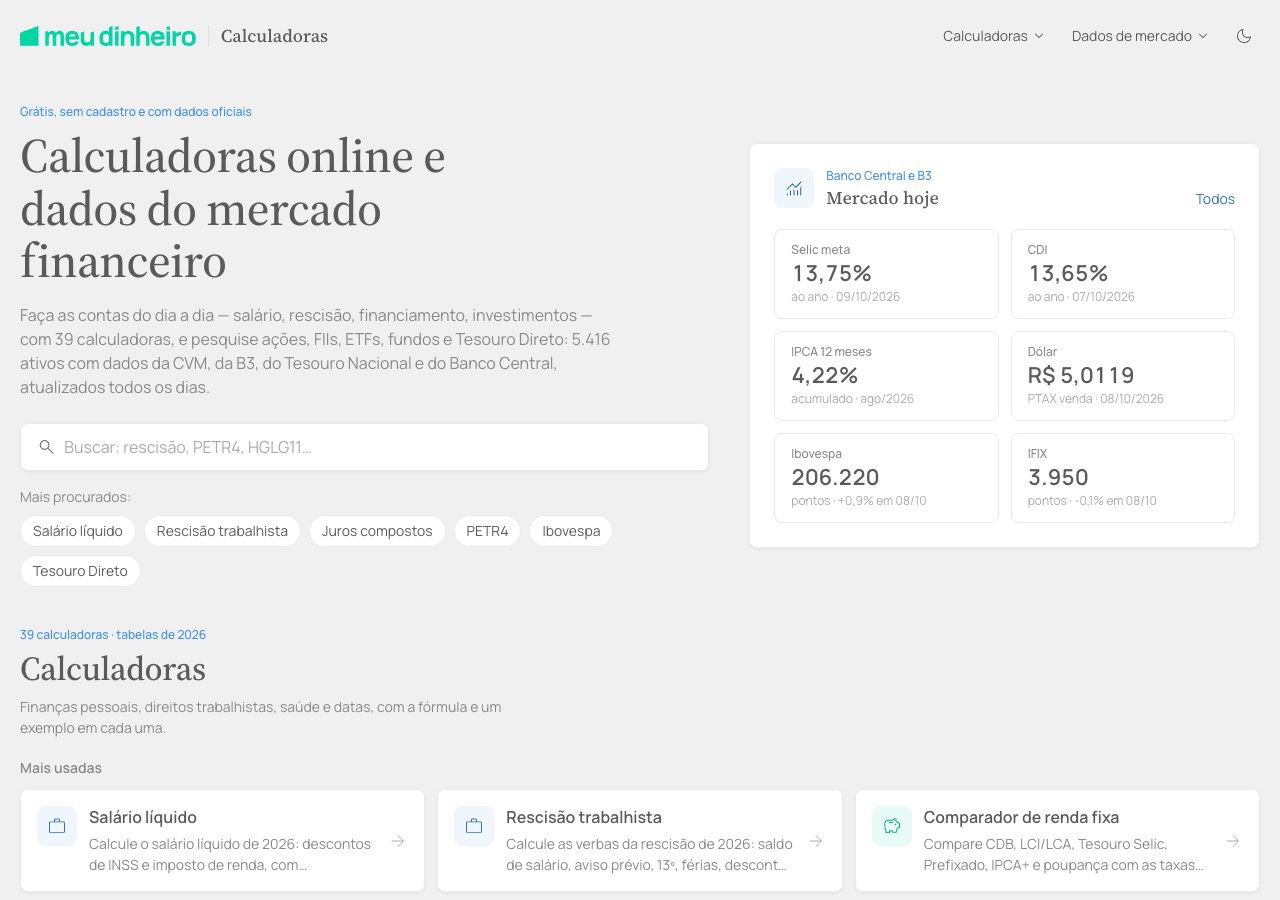Open the Comparador de renda fixa card title
The image size is (1280, 900).
(1021, 817)
